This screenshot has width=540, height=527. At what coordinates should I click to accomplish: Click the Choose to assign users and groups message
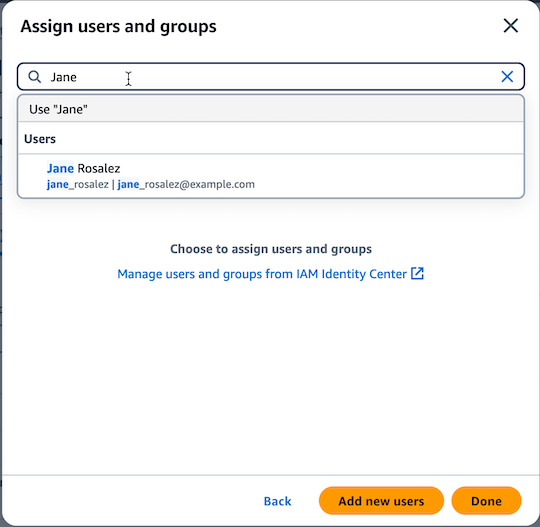pyautogui.click(x=271, y=249)
